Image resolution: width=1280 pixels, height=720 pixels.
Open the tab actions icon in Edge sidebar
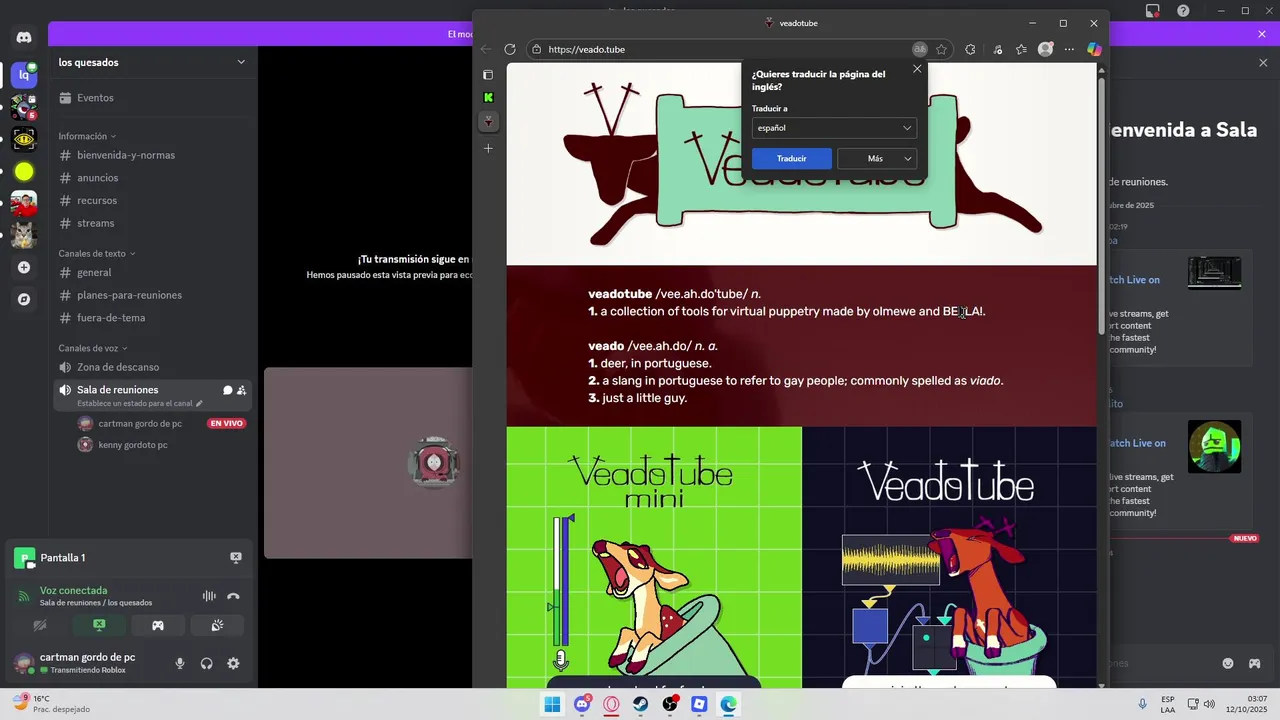pyautogui.click(x=488, y=75)
